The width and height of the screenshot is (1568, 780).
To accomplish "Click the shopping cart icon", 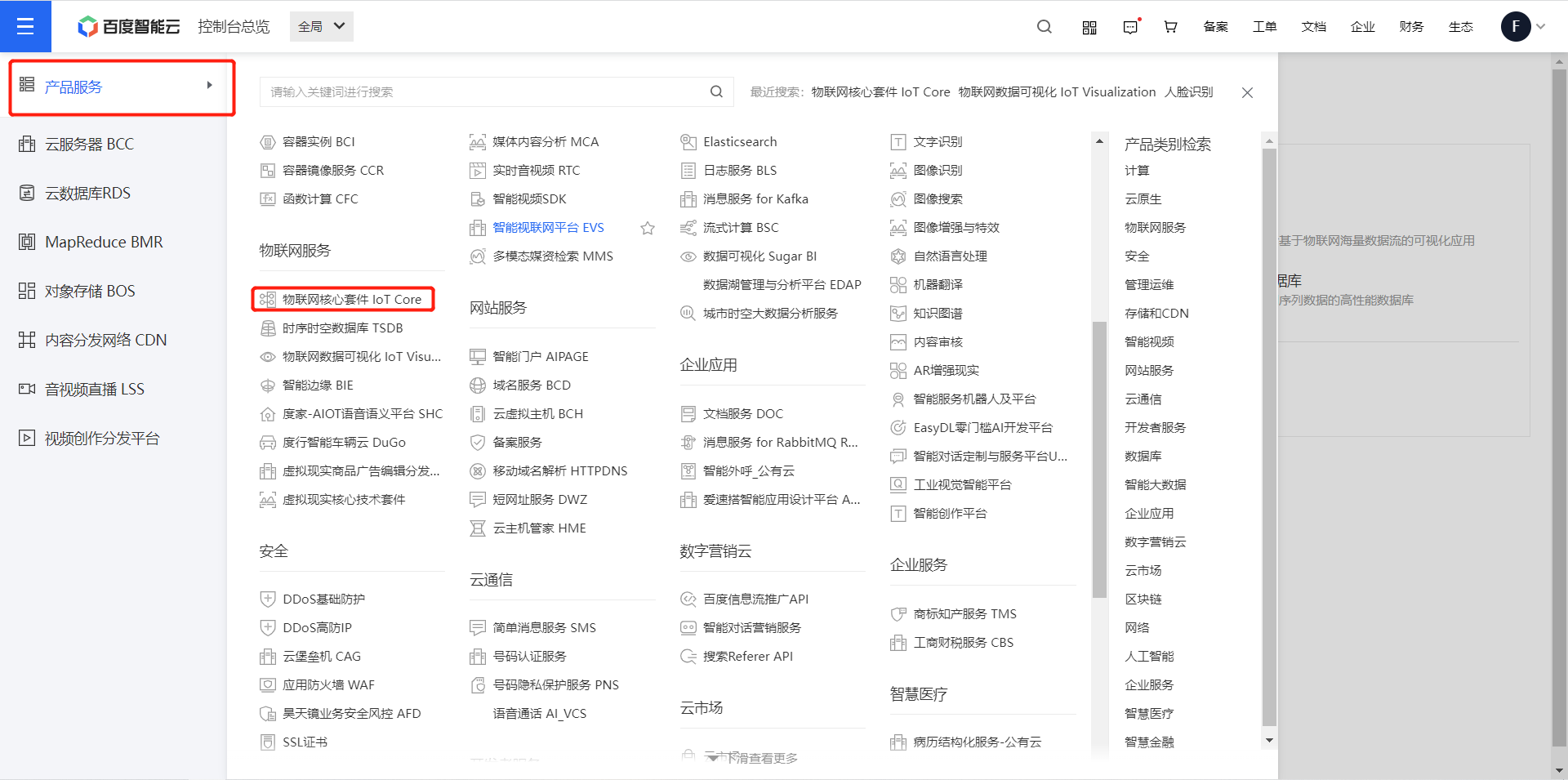I will tap(1170, 26).
